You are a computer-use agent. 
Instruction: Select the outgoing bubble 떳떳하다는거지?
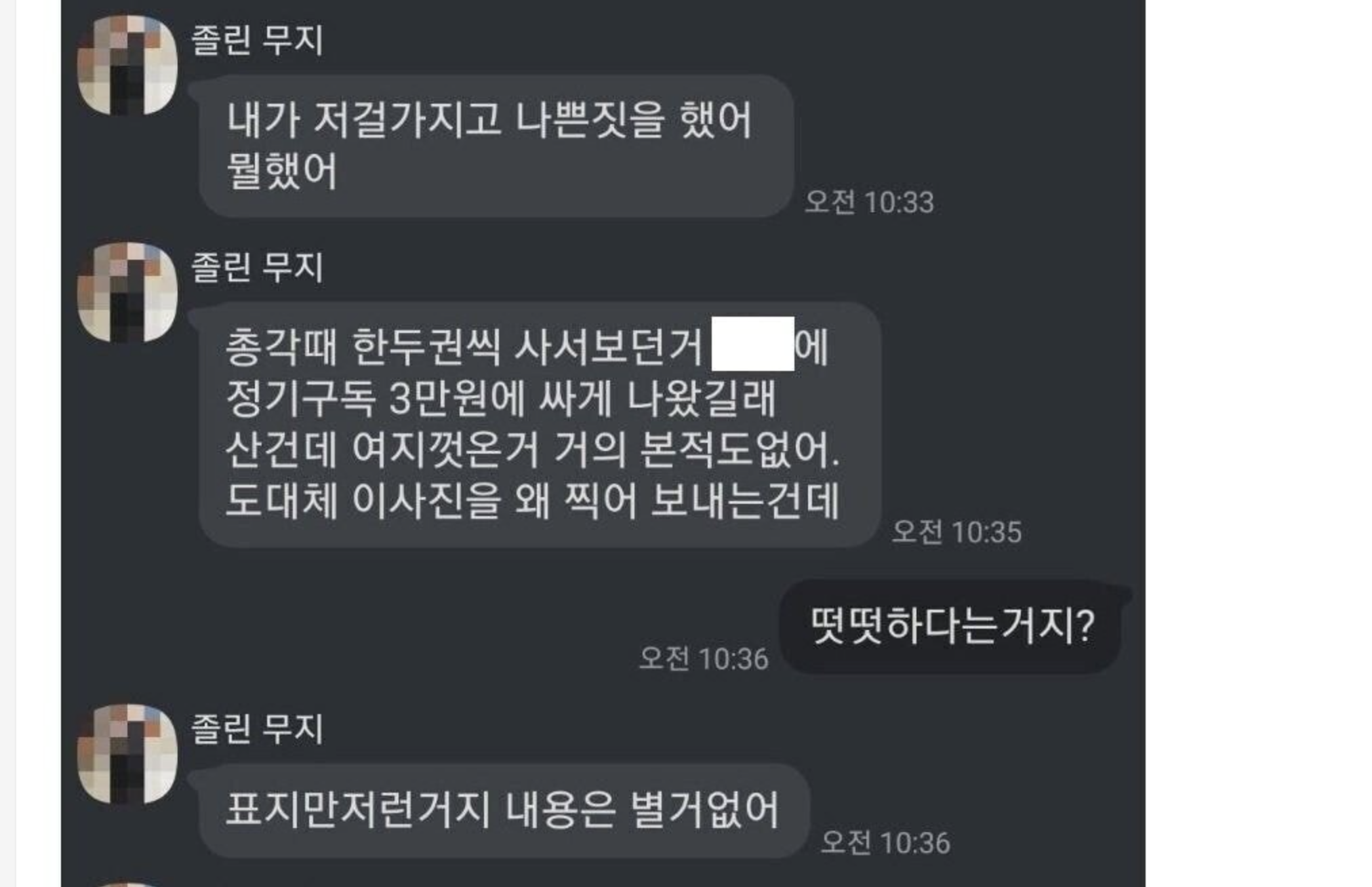click(951, 626)
